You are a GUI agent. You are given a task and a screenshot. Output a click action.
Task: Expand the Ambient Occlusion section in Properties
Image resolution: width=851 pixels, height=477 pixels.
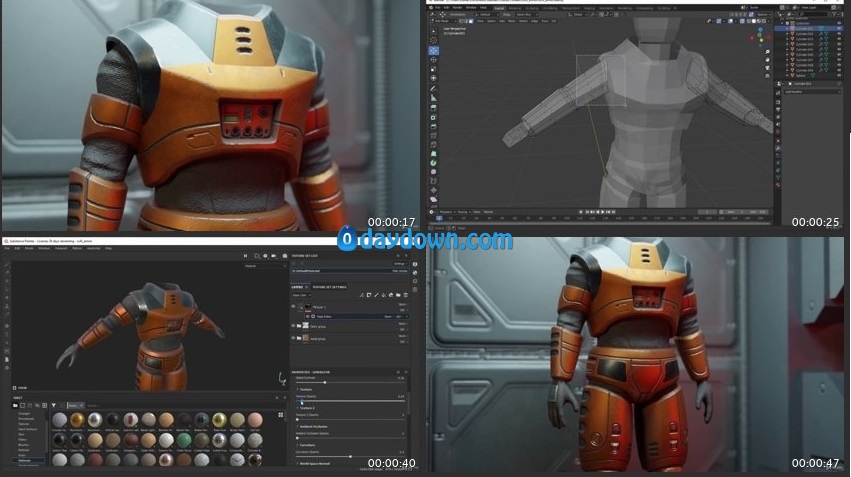click(314, 427)
